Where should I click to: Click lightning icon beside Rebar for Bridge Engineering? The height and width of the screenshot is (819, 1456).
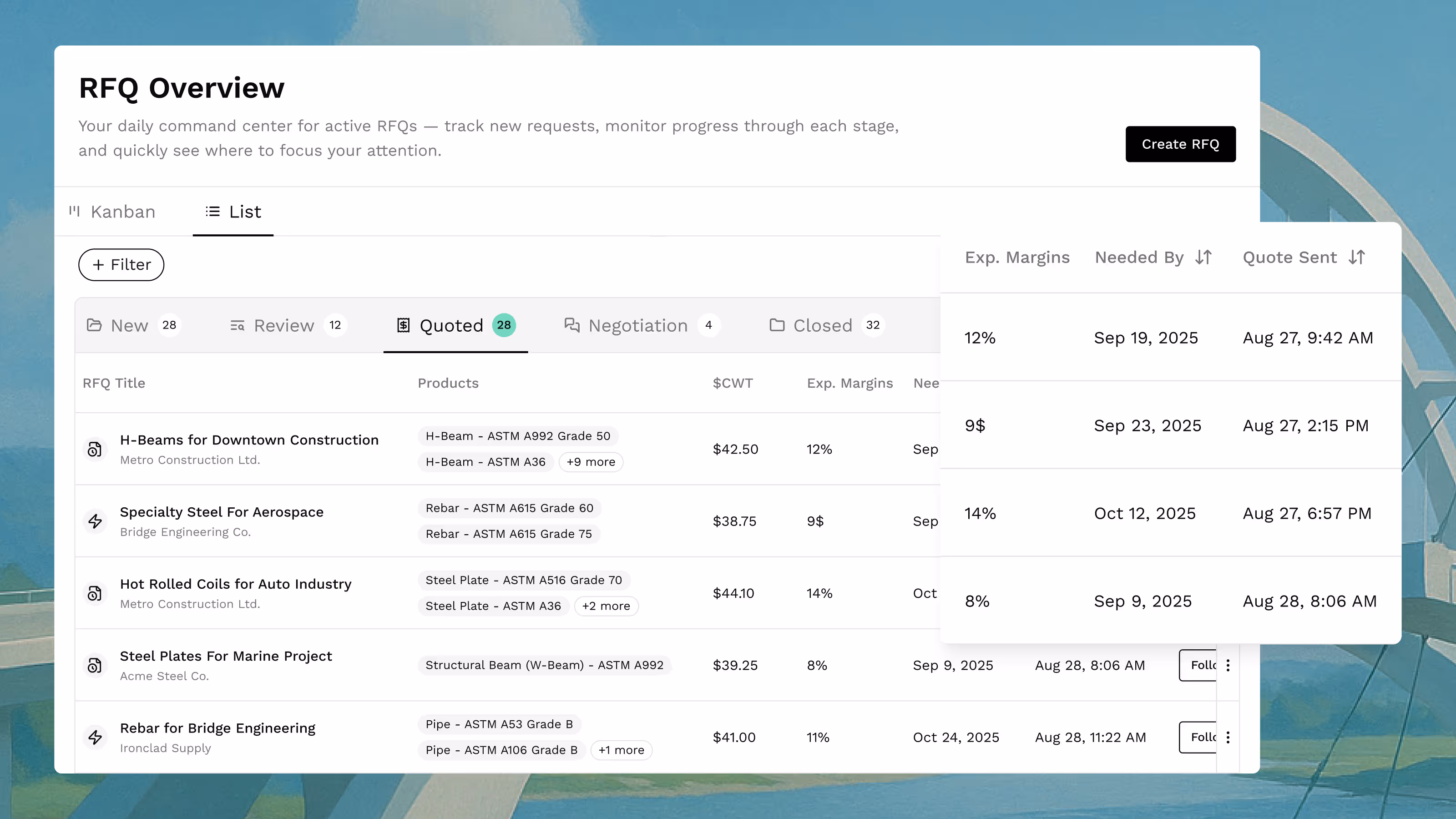pyautogui.click(x=95, y=737)
